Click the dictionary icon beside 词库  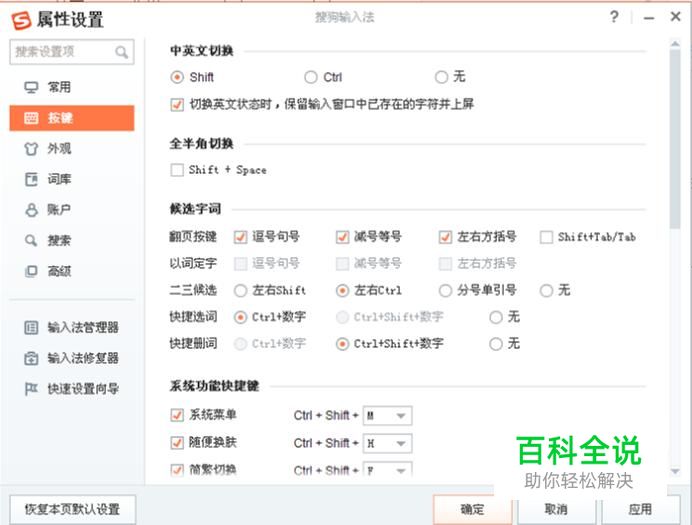[31, 179]
